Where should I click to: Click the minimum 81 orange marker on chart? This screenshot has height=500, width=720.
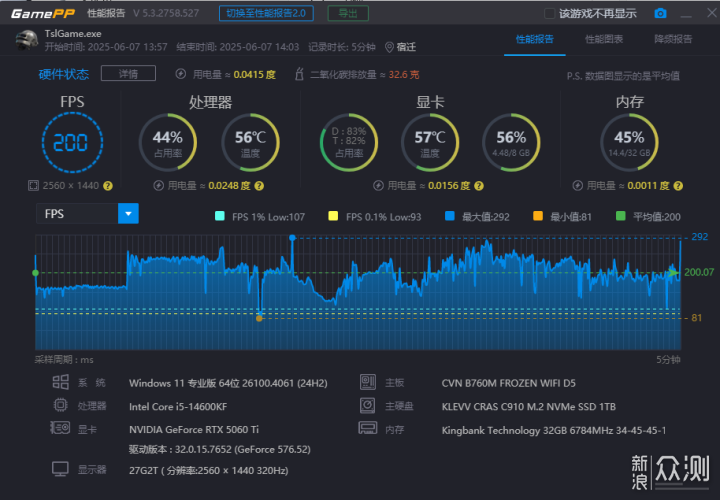pos(259,318)
